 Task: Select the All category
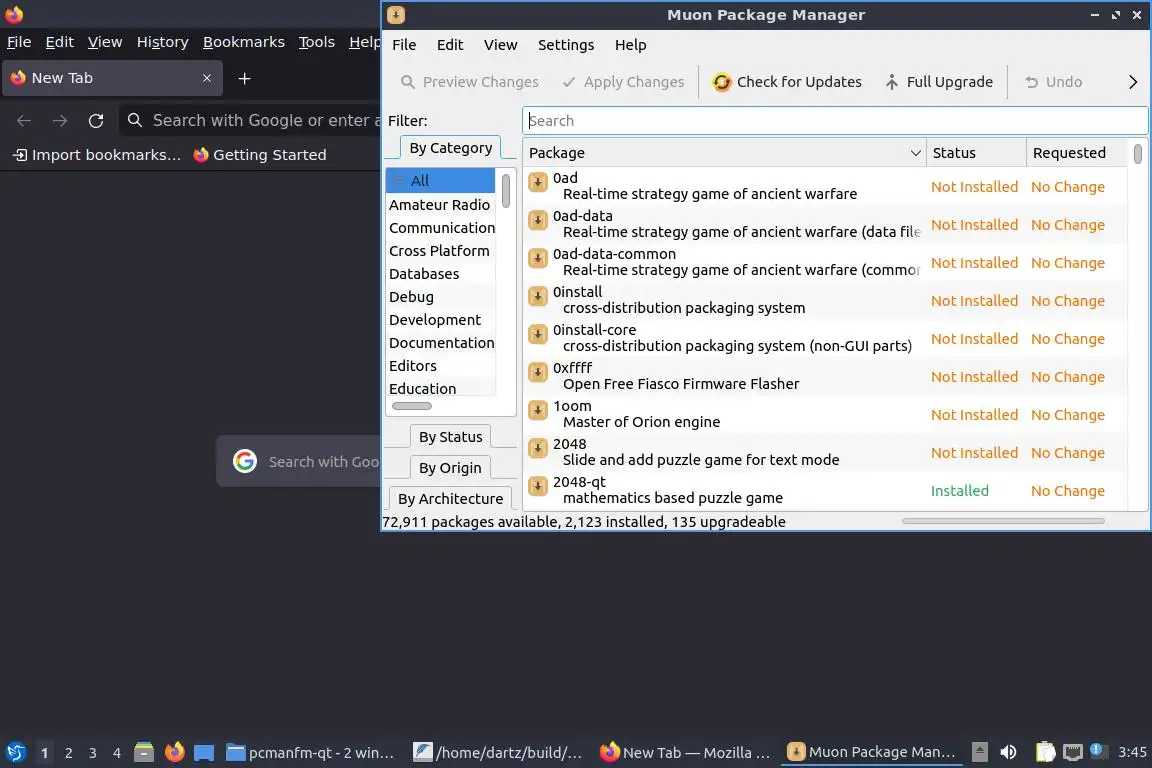point(440,180)
